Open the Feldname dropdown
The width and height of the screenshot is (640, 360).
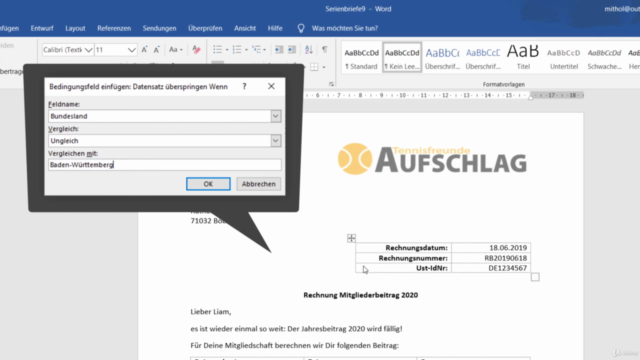click(x=276, y=116)
